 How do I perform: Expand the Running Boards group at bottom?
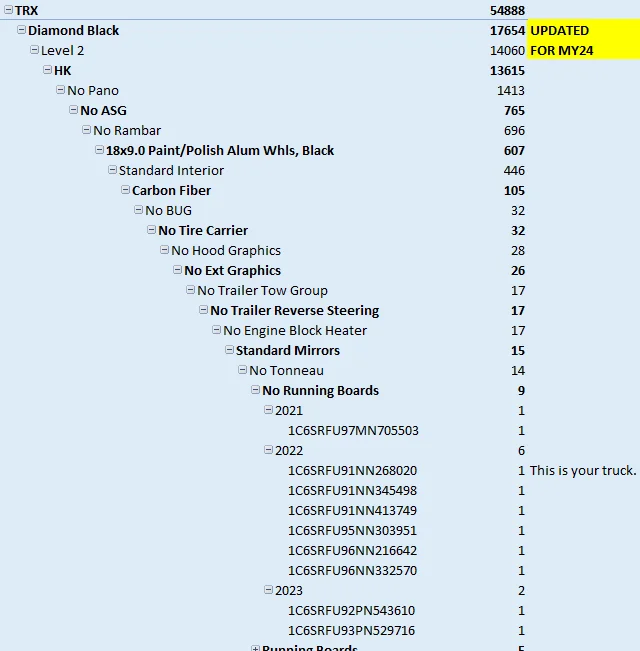point(256,647)
